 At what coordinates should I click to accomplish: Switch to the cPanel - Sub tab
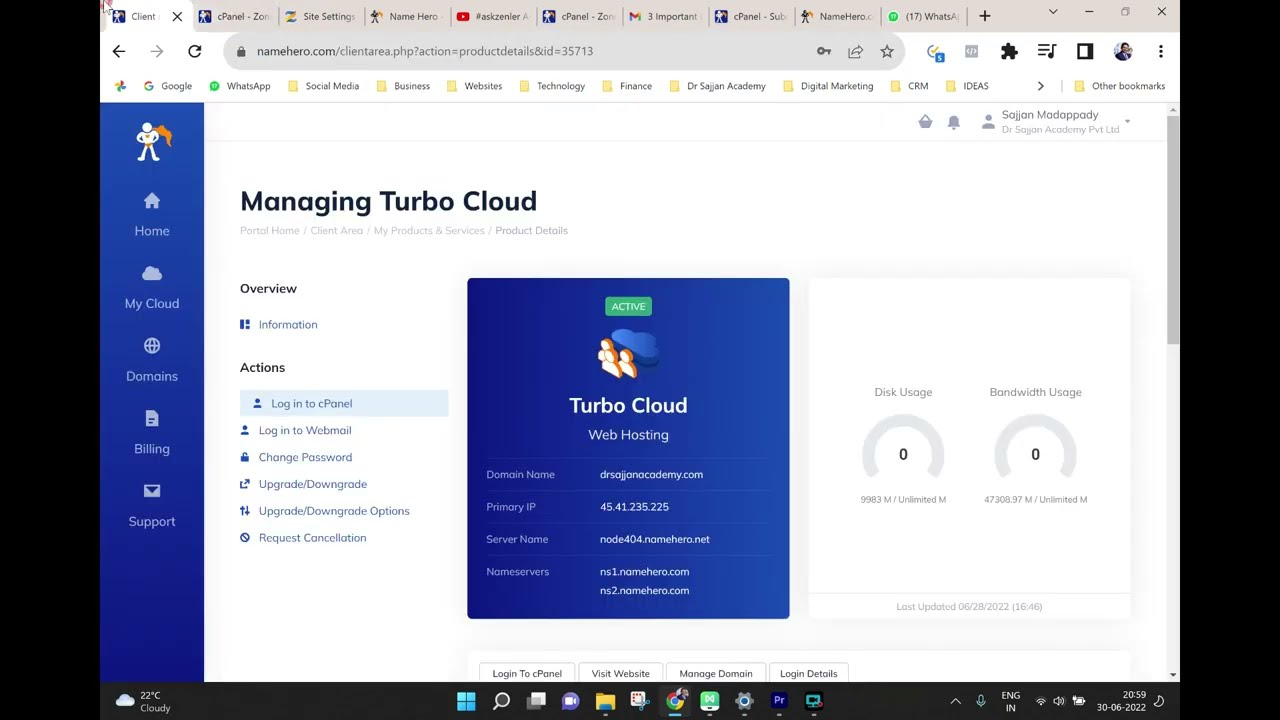(x=750, y=16)
